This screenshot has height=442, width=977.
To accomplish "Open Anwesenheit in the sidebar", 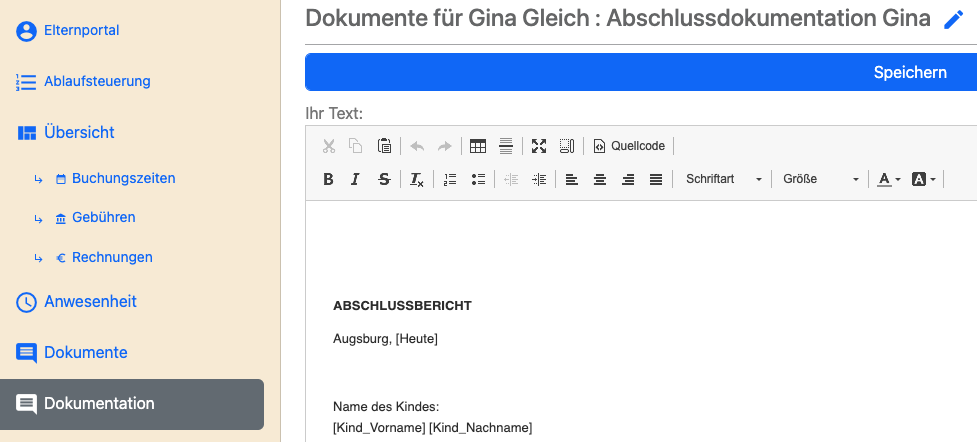I will [90, 301].
